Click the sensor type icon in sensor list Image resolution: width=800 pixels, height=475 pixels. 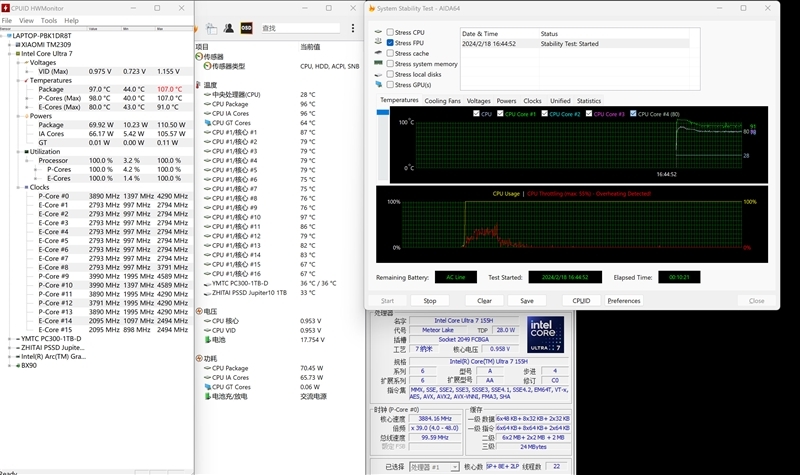pos(207,66)
